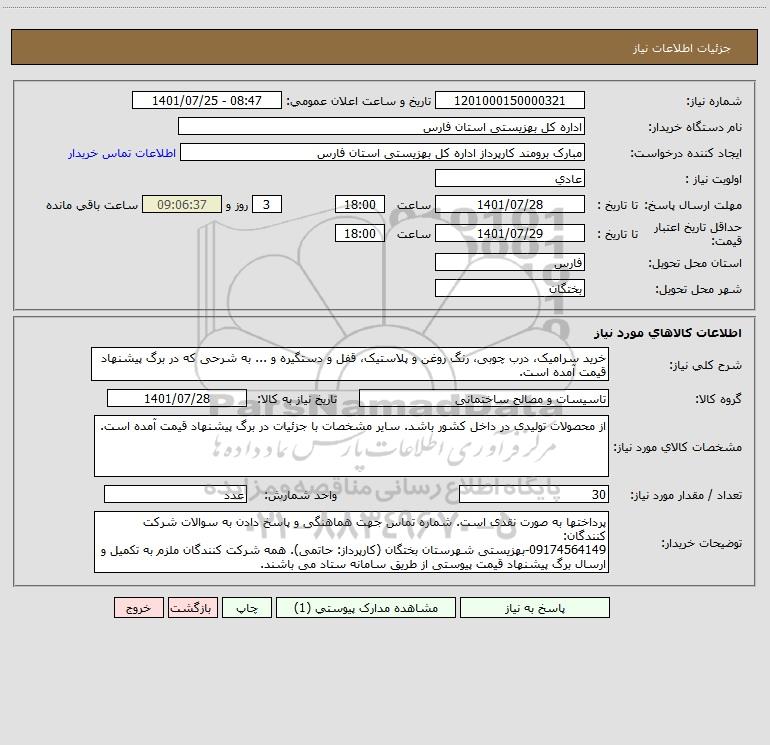Click price validity date 1401/07/29 field

coord(510,233)
